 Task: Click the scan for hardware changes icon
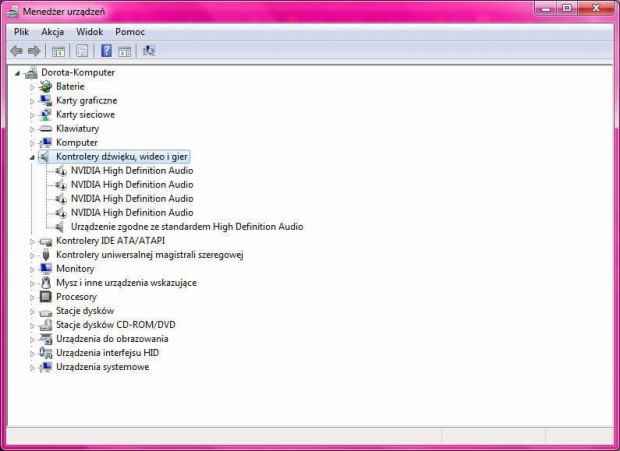[x=149, y=51]
